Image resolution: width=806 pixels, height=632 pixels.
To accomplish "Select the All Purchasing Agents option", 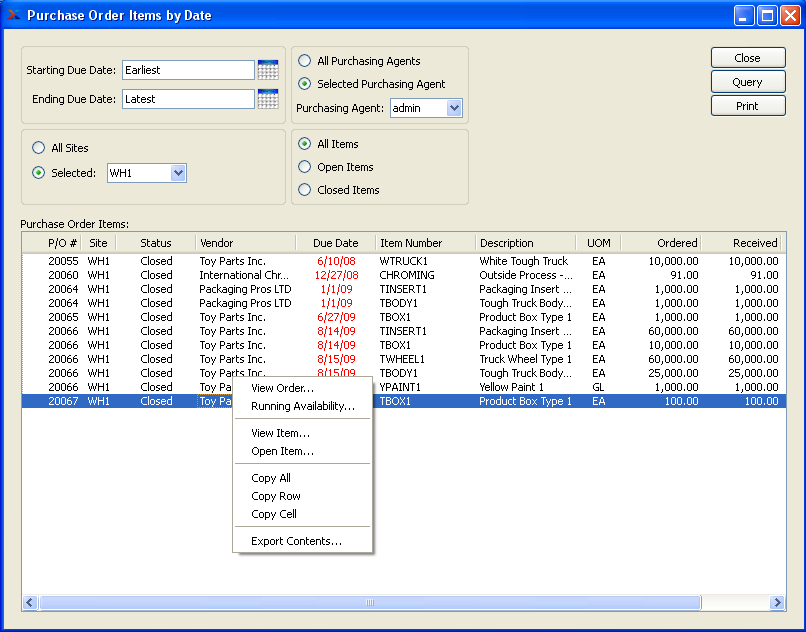I will coord(305,61).
